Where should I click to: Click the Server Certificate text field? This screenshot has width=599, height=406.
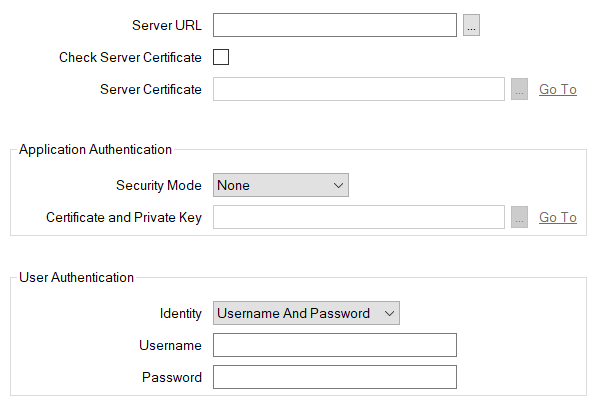click(359, 89)
